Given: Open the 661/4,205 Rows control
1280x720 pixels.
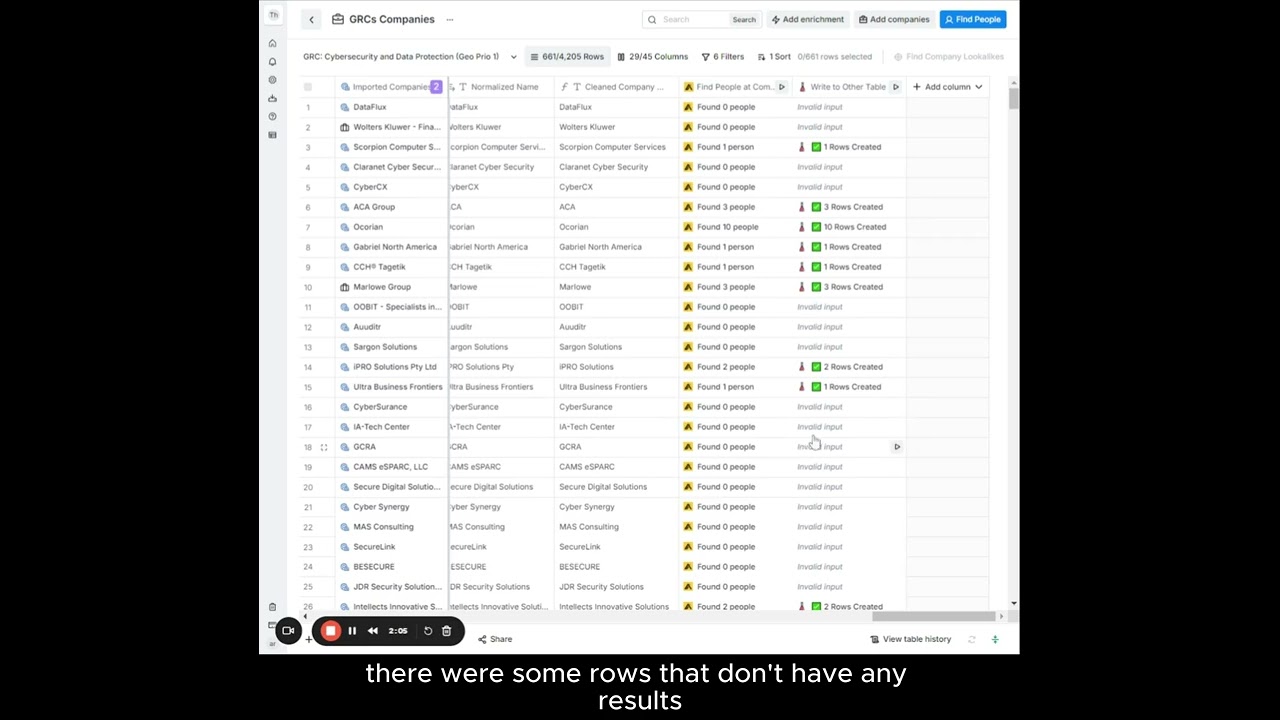Looking at the screenshot, I should tap(567, 57).
